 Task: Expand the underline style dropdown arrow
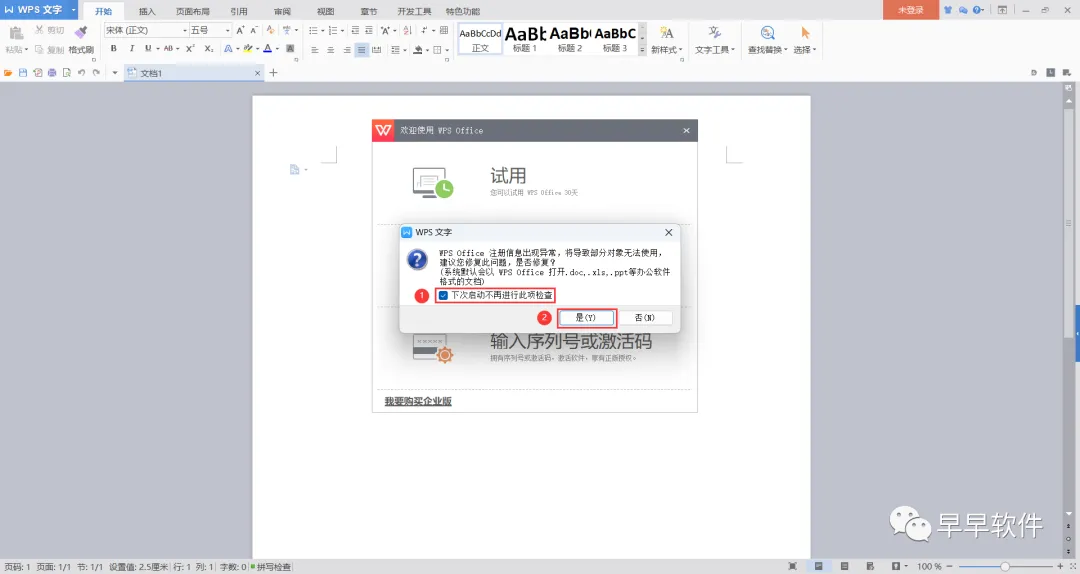158,49
